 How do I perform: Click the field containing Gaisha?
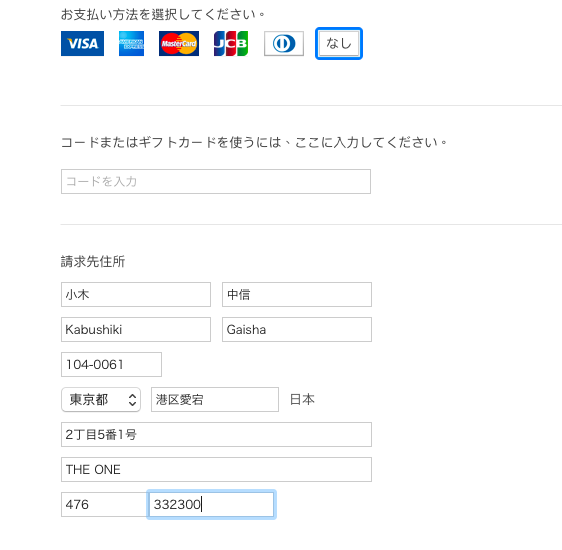[x=297, y=329]
